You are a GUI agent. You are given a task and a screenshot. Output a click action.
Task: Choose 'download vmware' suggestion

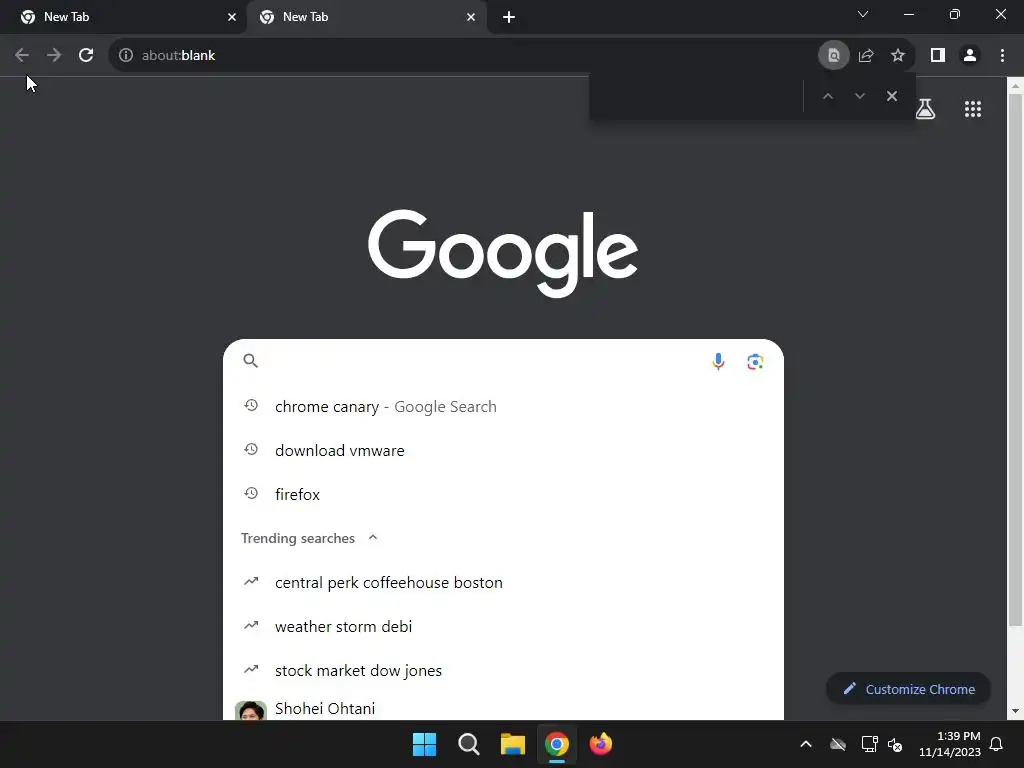point(503,451)
